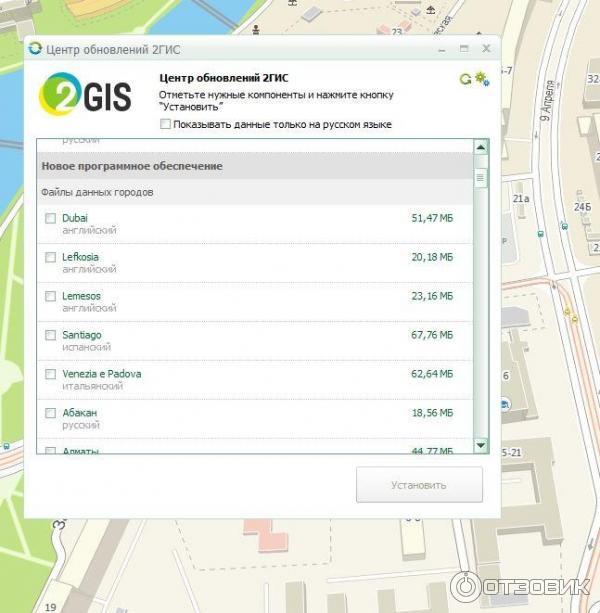The image size is (600, 613).
Task: Click the refresh updates icon
Action: pos(465,79)
